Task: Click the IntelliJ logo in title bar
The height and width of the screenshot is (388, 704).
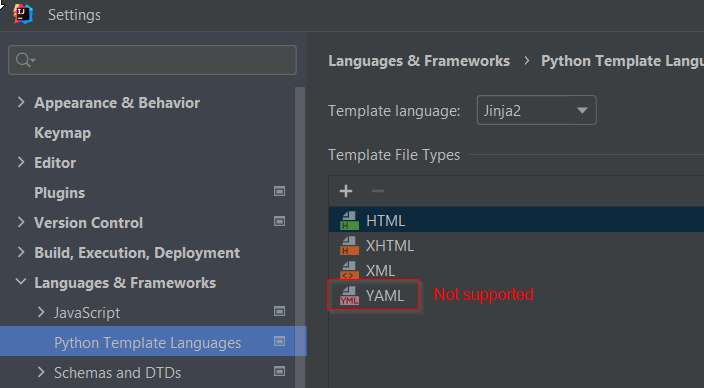Action: point(22,14)
